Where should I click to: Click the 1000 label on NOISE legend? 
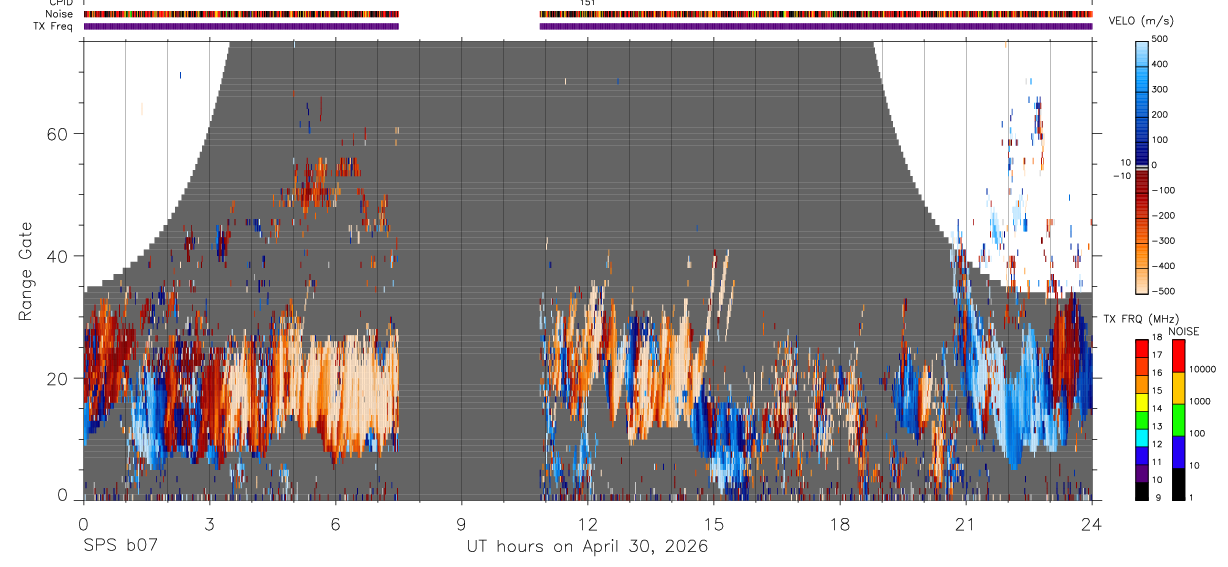(x=1202, y=402)
